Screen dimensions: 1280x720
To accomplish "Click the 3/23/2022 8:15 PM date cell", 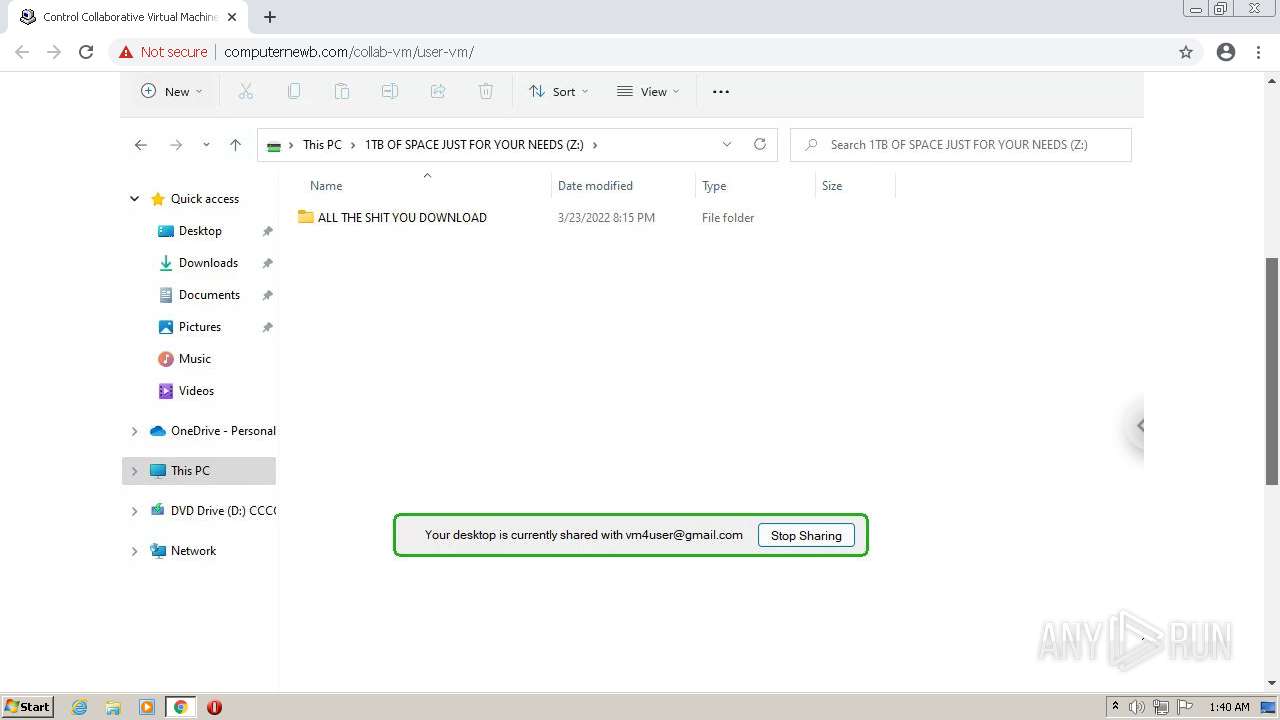I will (x=606, y=218).
